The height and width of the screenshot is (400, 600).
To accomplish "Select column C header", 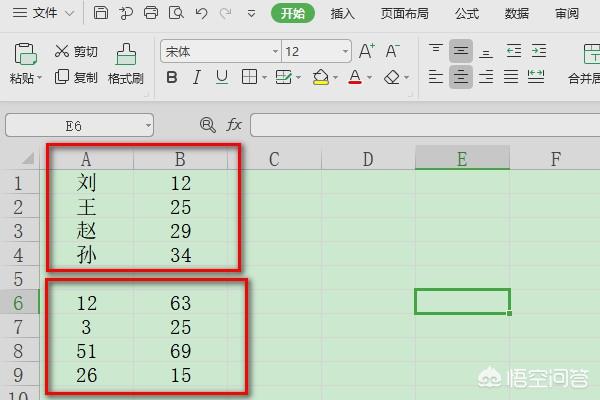I will coord(274,159).
